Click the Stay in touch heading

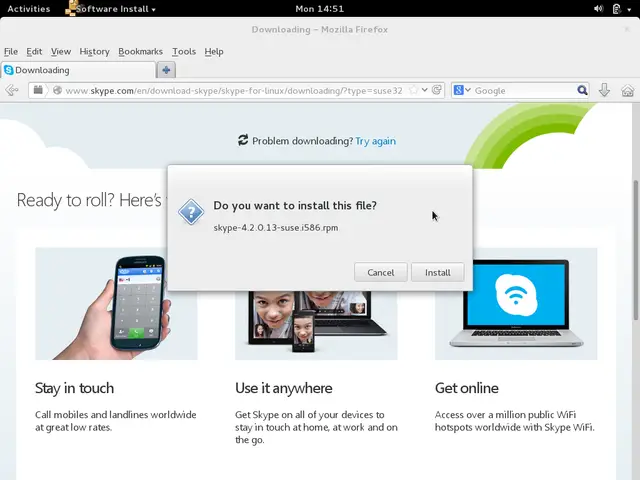click(74, 388)
